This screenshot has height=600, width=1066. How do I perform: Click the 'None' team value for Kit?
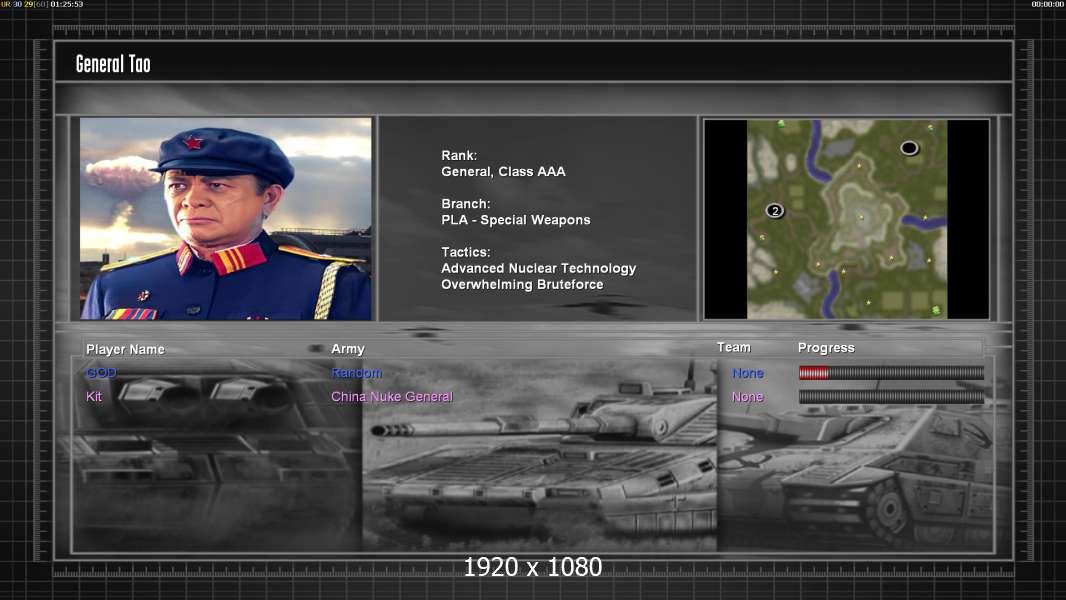click(x=748, y=396)
